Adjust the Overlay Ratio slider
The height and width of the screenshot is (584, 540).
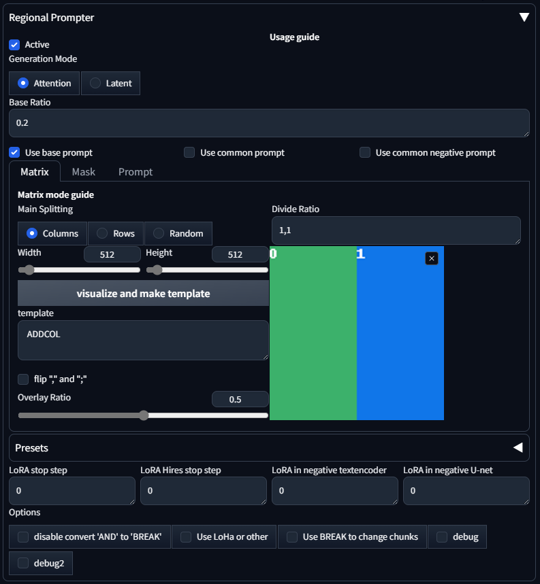point(143,415)
